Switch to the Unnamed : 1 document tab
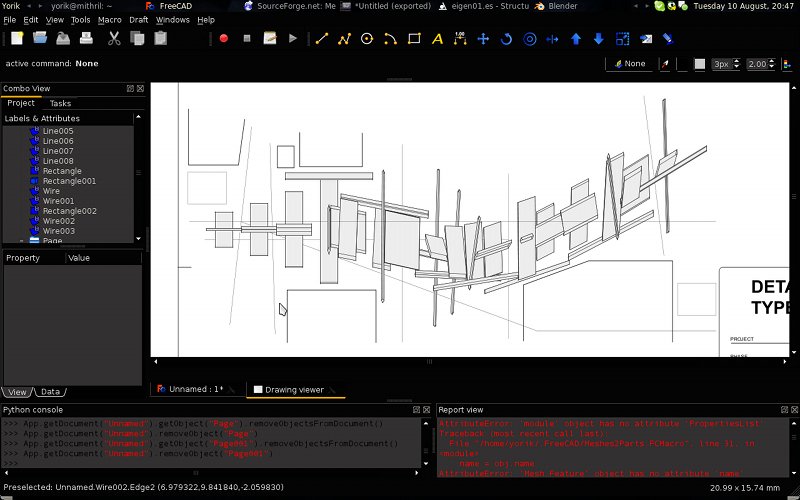 click(195, 389)
